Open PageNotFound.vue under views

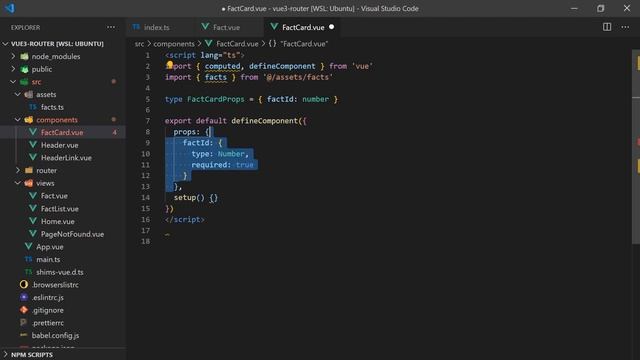[72, 234]
